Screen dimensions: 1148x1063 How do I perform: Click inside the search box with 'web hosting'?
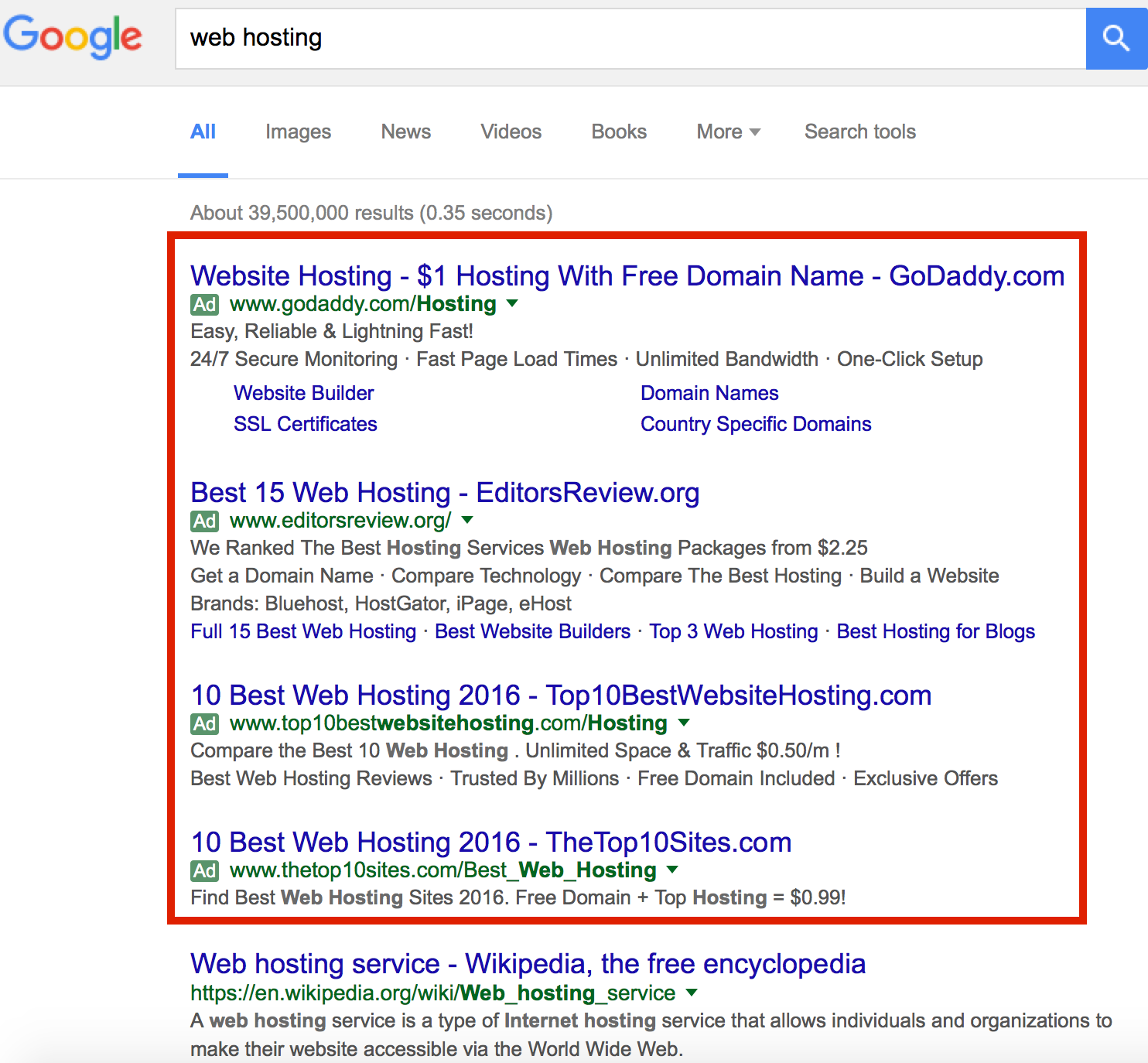point(619,39)
